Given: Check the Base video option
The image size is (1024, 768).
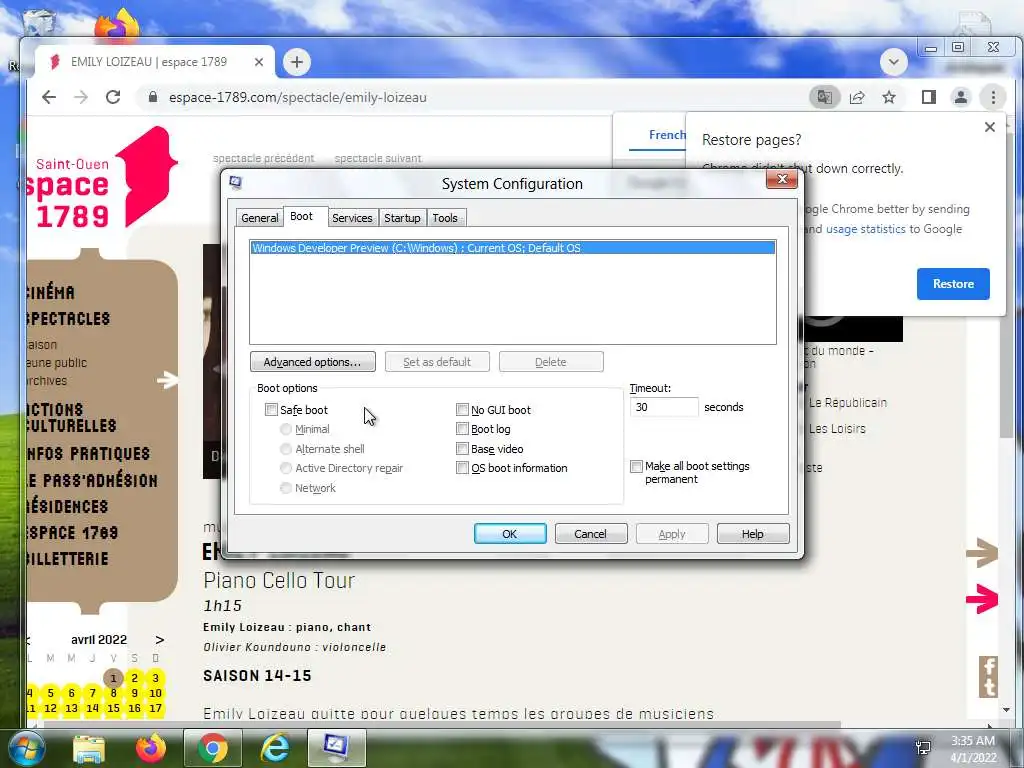Looking at the screenshot, I should [x=462, y=449].
